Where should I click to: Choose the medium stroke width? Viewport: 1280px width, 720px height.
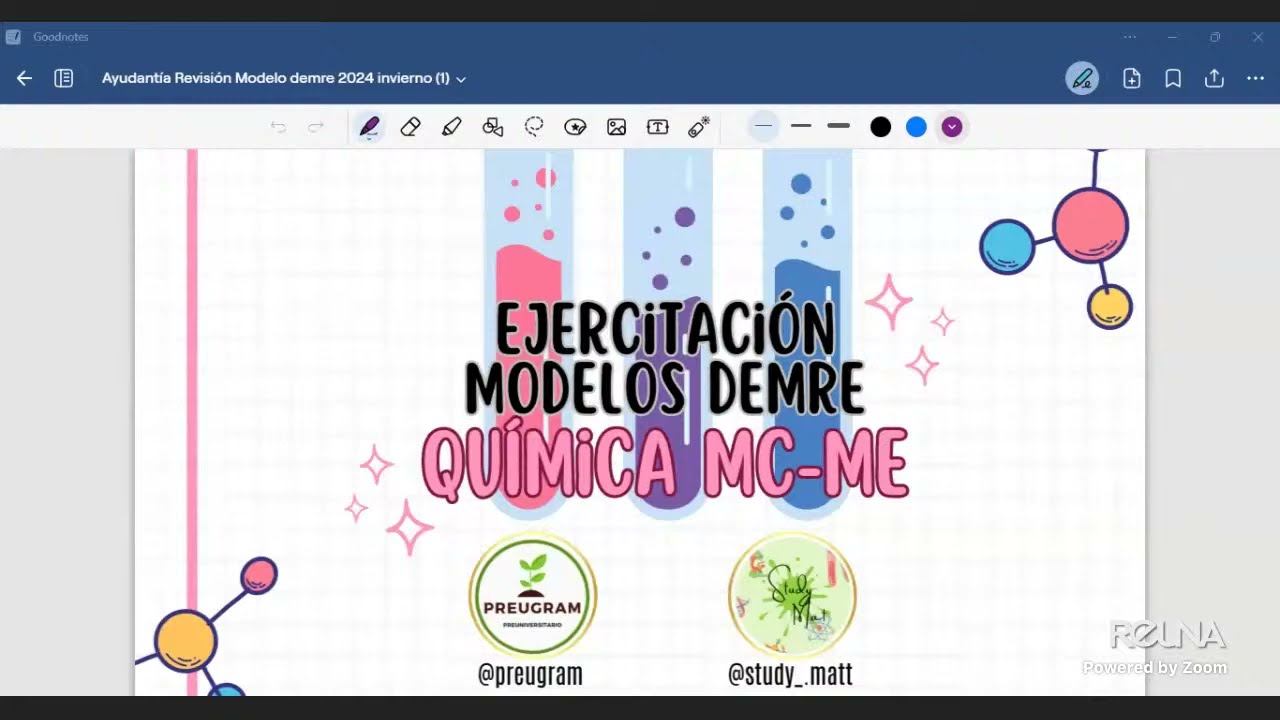[x=801, y=126]
